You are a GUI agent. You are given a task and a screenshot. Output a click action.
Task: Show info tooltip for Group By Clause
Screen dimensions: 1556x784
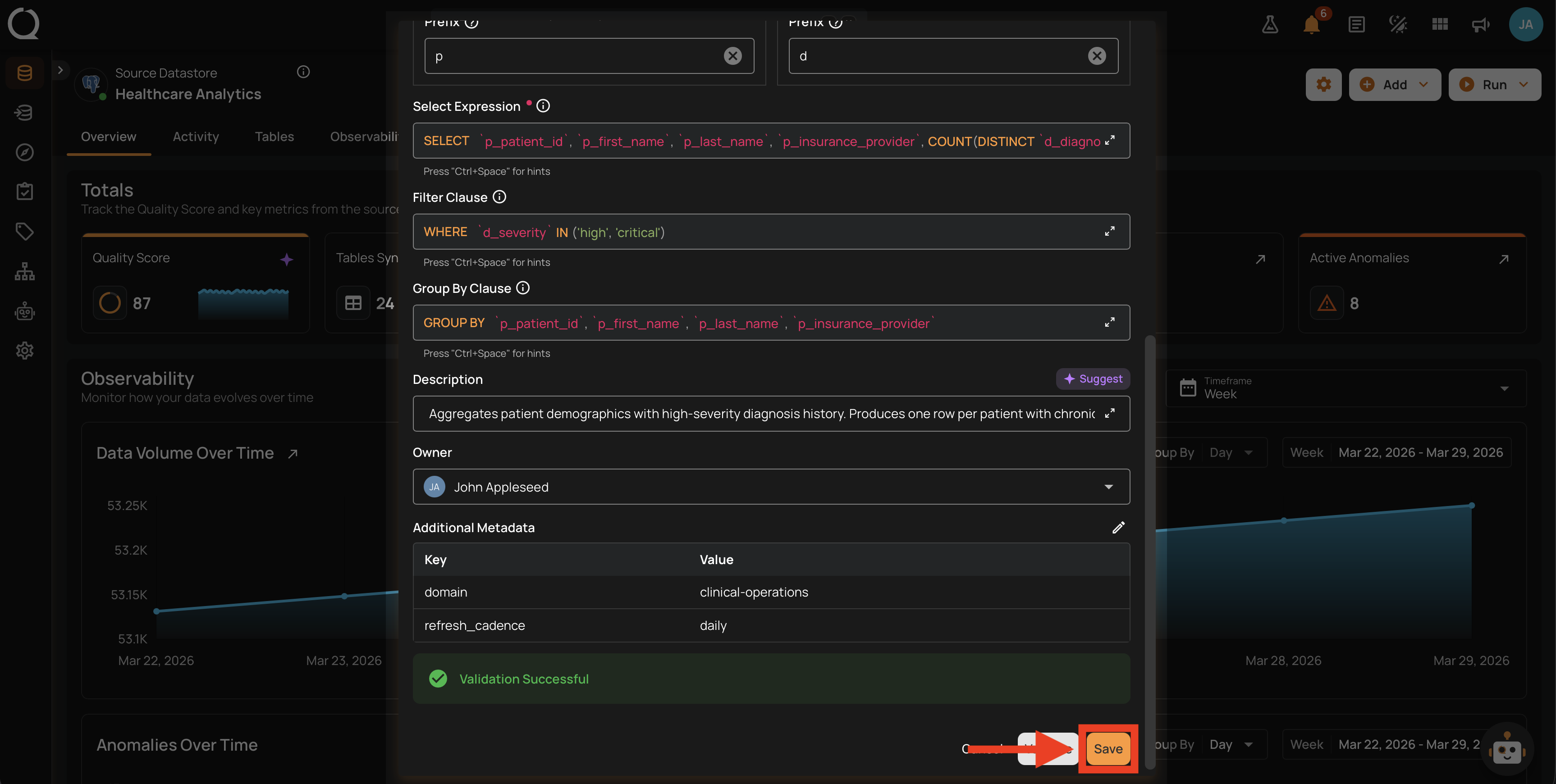pos(523,288)
